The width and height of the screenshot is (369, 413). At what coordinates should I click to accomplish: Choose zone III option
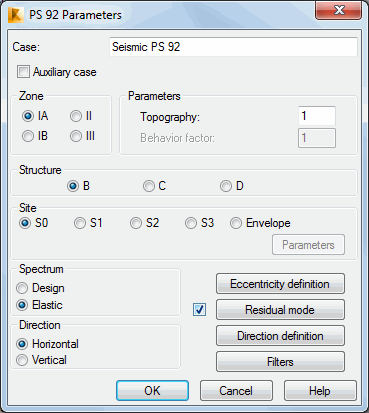76,136
